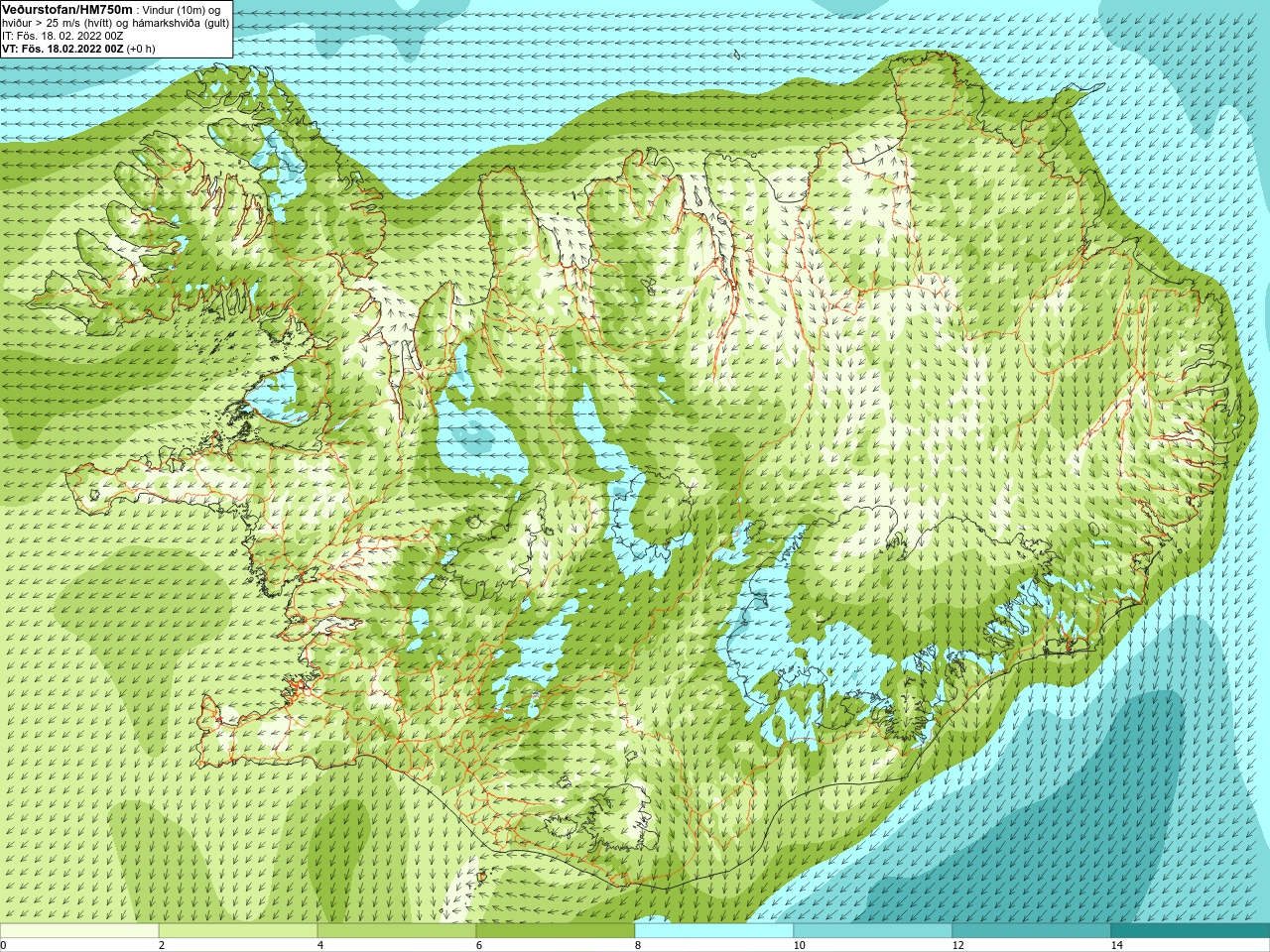Screen dimensions: 1270x952
Task: Click the '8' label on the color scale
Action: click(x=638, y=945)
